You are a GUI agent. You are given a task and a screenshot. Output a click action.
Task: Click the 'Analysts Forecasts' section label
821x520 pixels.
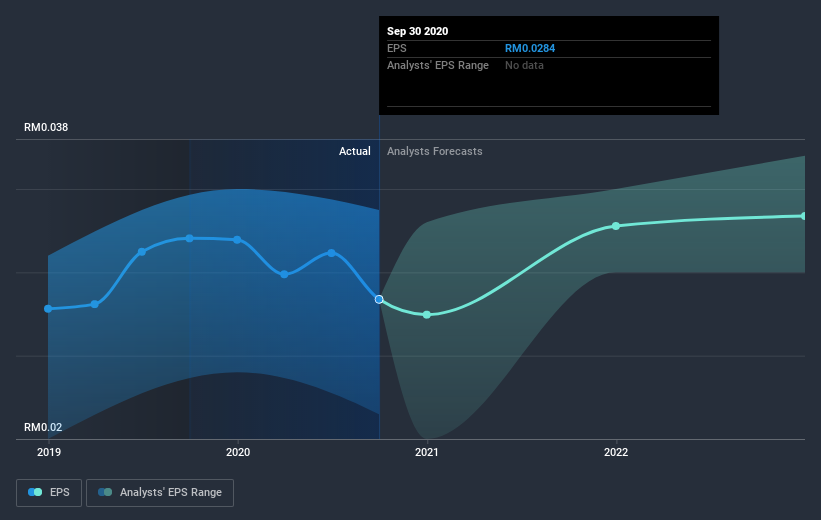click(x=435, y=151)
